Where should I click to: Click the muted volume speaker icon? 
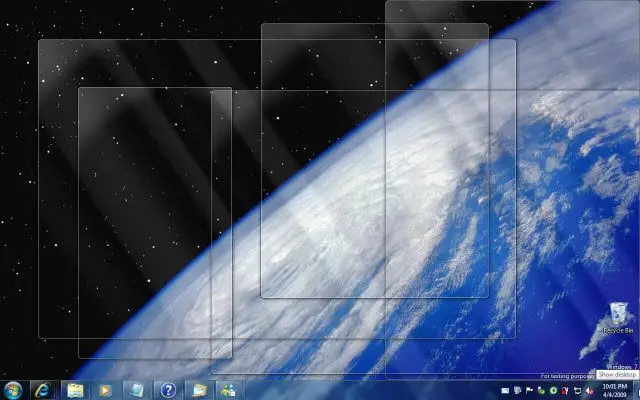[x=589, y=391]
